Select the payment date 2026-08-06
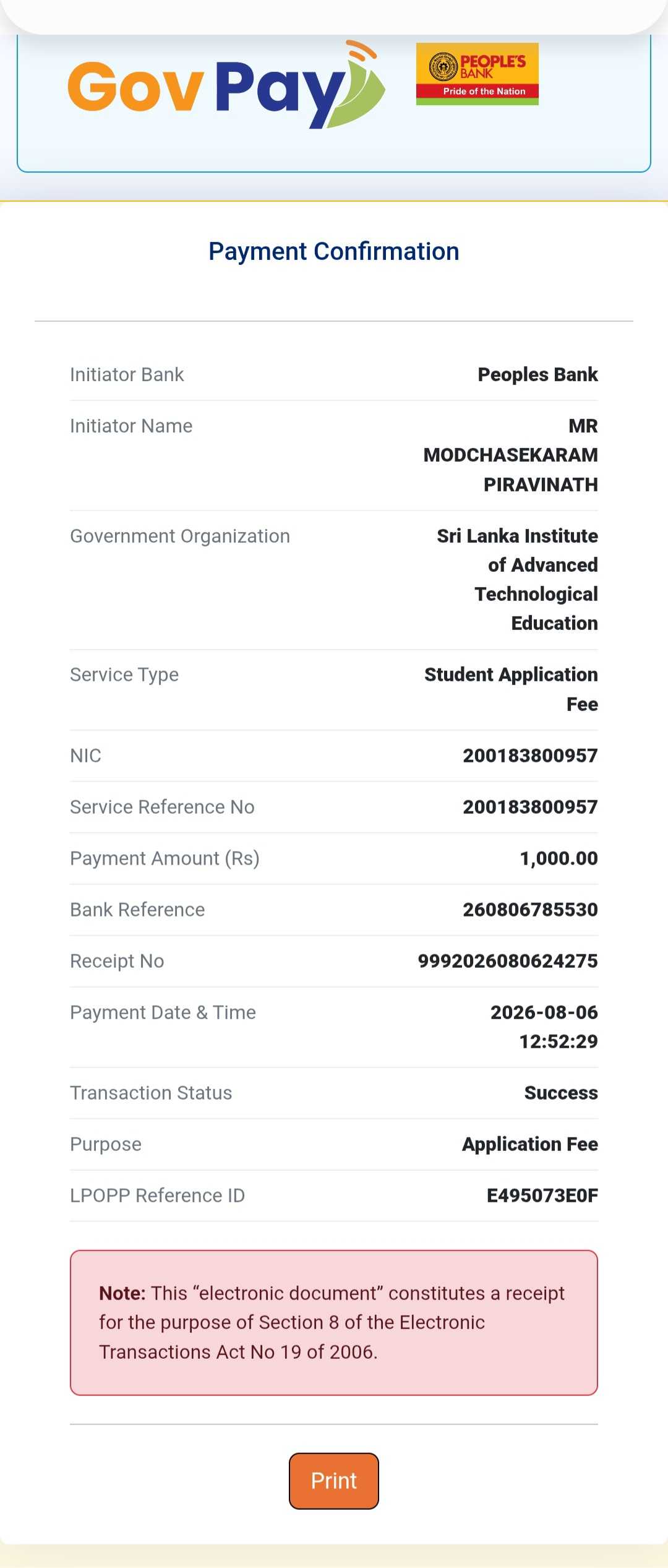 point(544,1012)
